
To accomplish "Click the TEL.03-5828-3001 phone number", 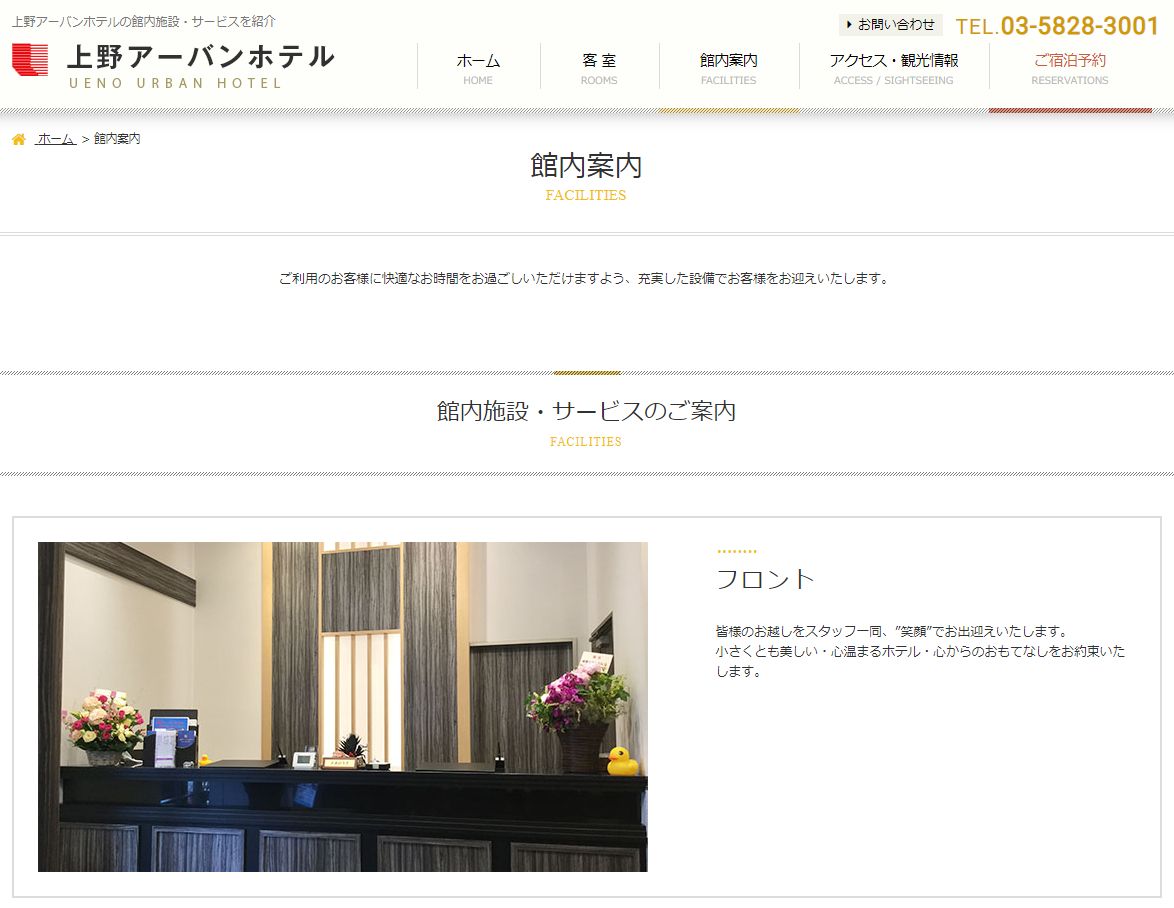I will tap(1057, 26).
